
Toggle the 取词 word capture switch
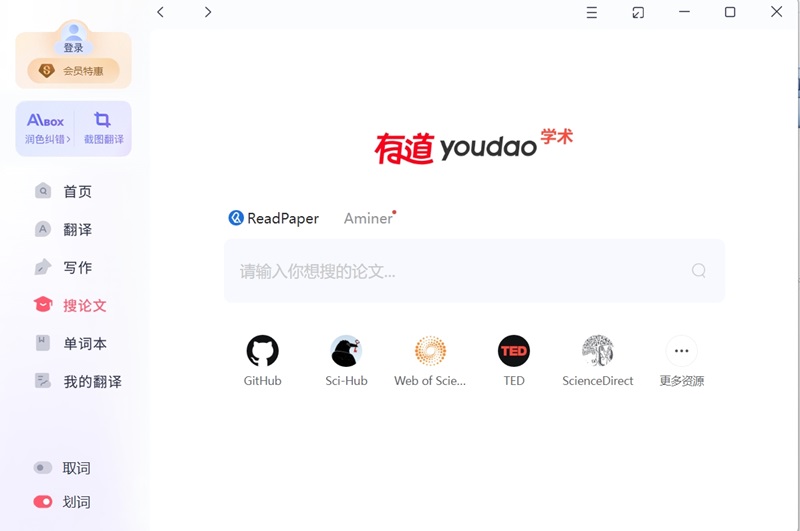pyautogui.click(x=43, y=468)
